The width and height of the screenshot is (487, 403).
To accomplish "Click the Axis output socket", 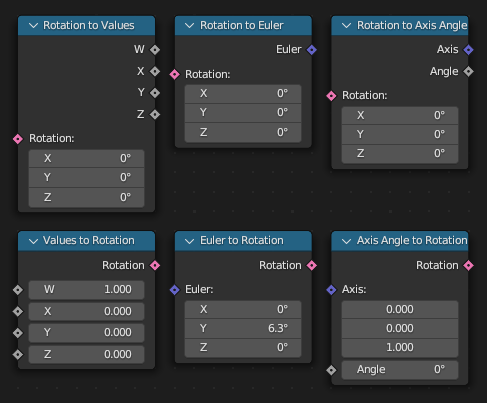I will tap(468, 50).
